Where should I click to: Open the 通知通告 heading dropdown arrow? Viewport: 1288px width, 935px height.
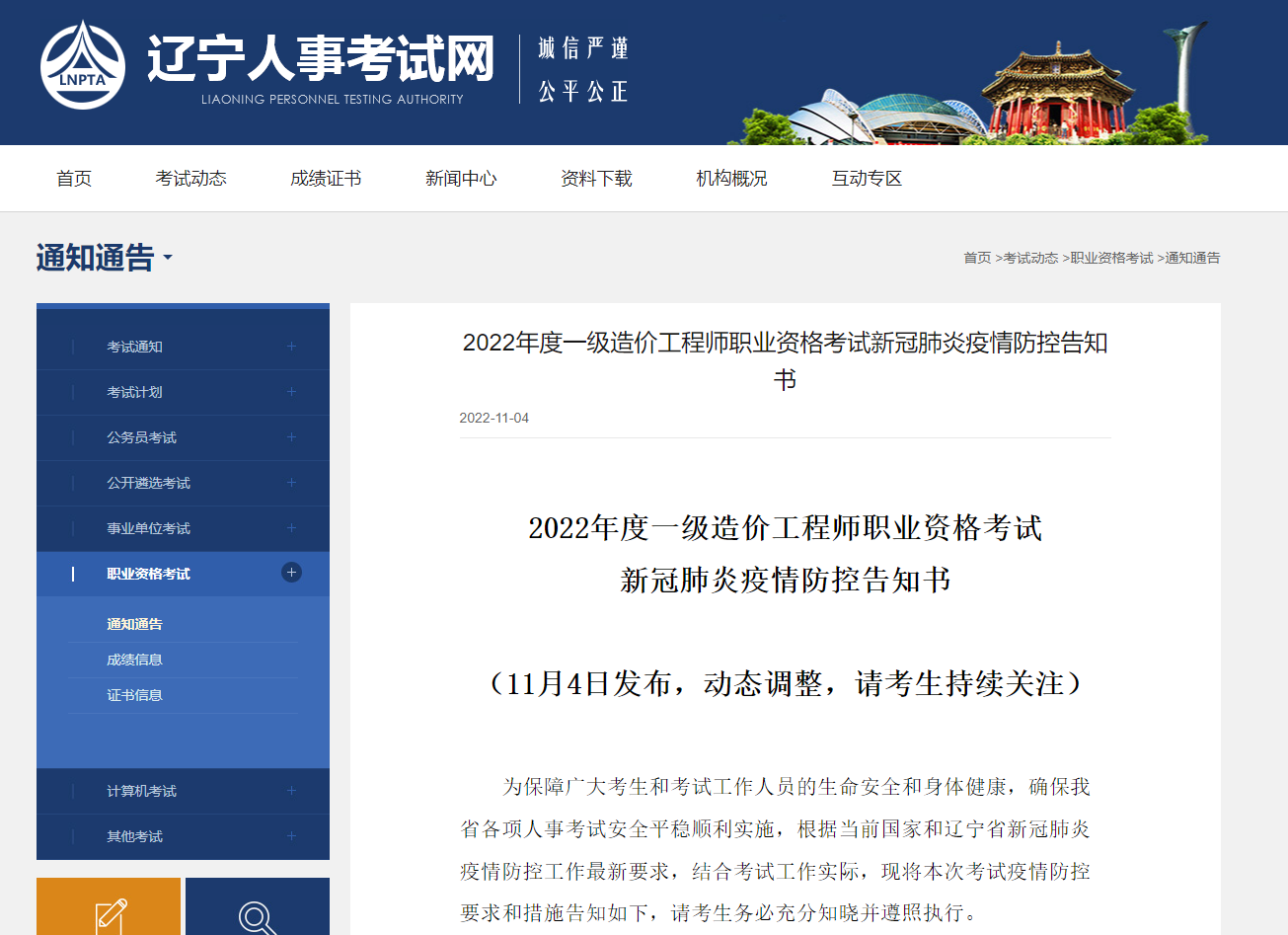[168, 258]
